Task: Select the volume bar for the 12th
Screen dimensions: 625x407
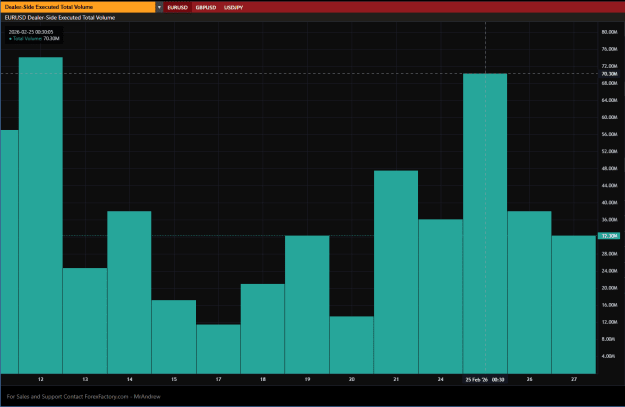Action: click(41, 215)
